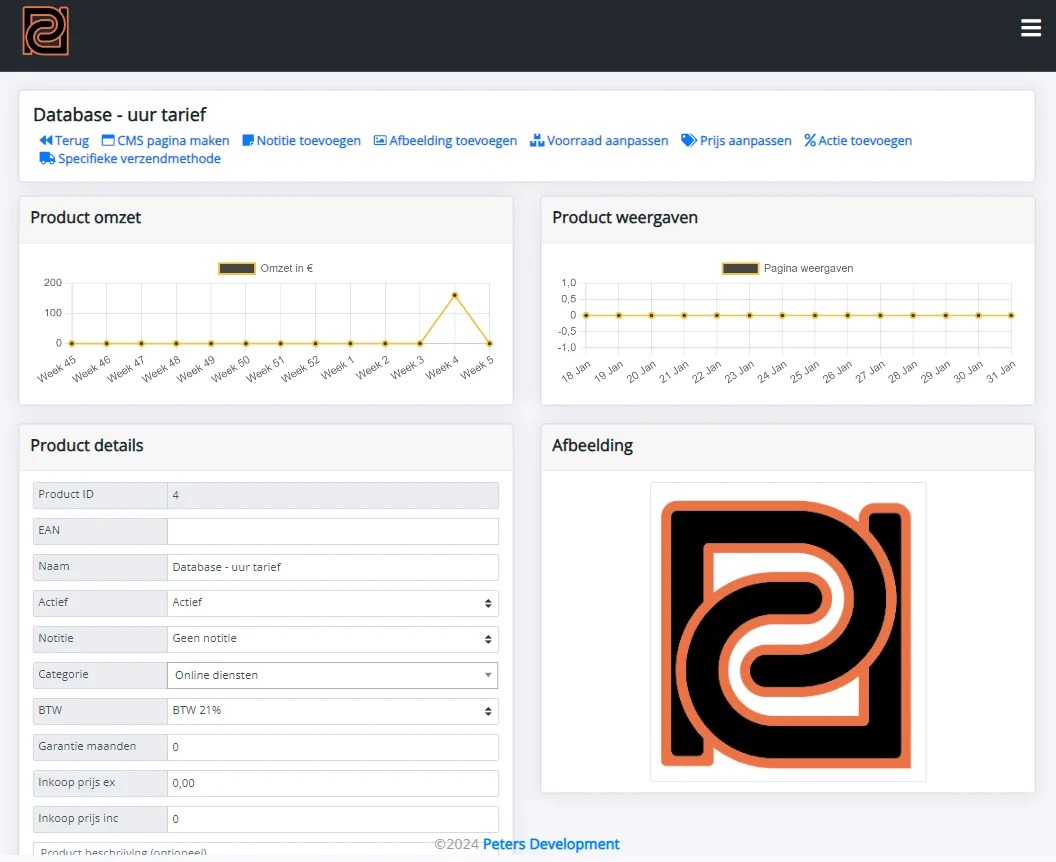Screen dimensions: 1056x862
Task: Open Actie toevoegen via the percent icon
Action: click(810, 141)
